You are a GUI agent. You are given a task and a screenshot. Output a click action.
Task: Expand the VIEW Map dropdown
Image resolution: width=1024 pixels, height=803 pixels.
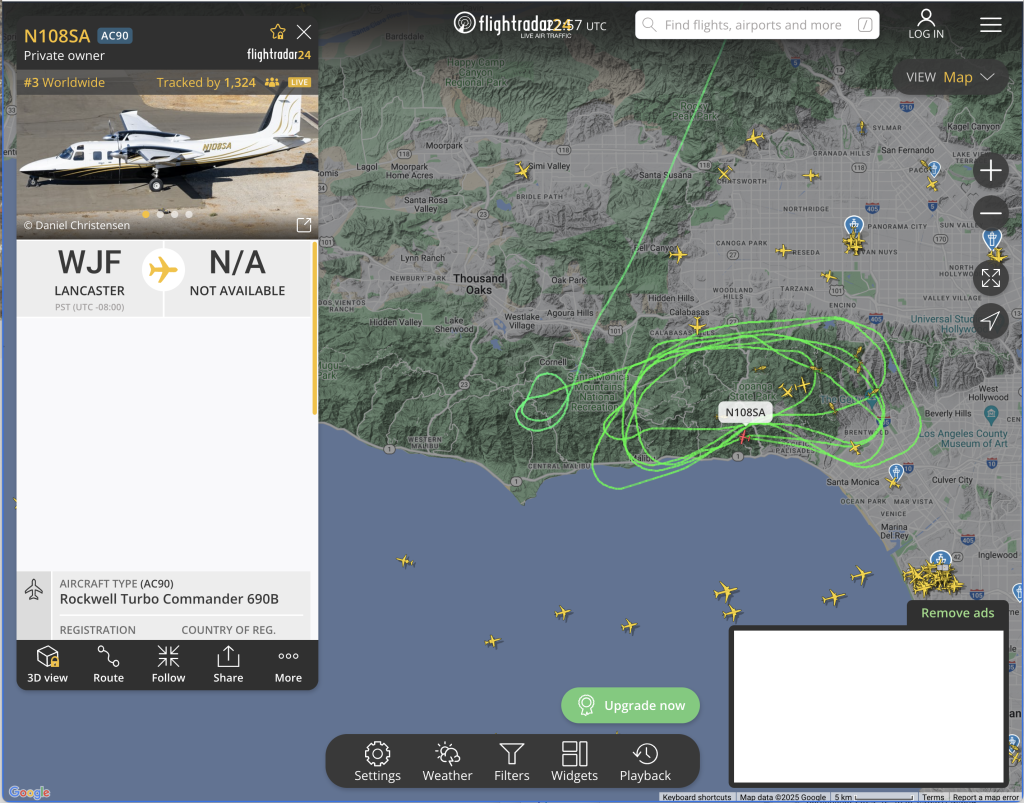point(950,77)
